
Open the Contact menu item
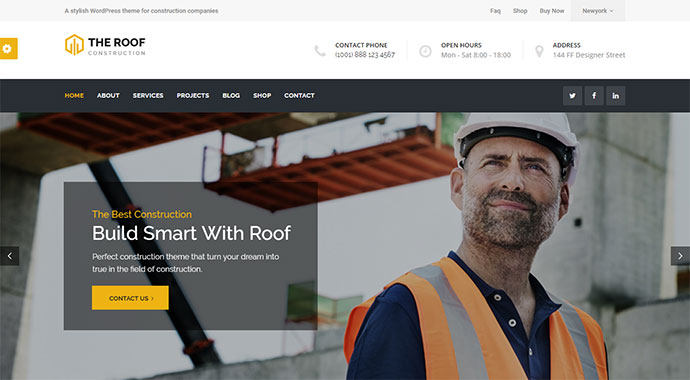coord(299,95)
